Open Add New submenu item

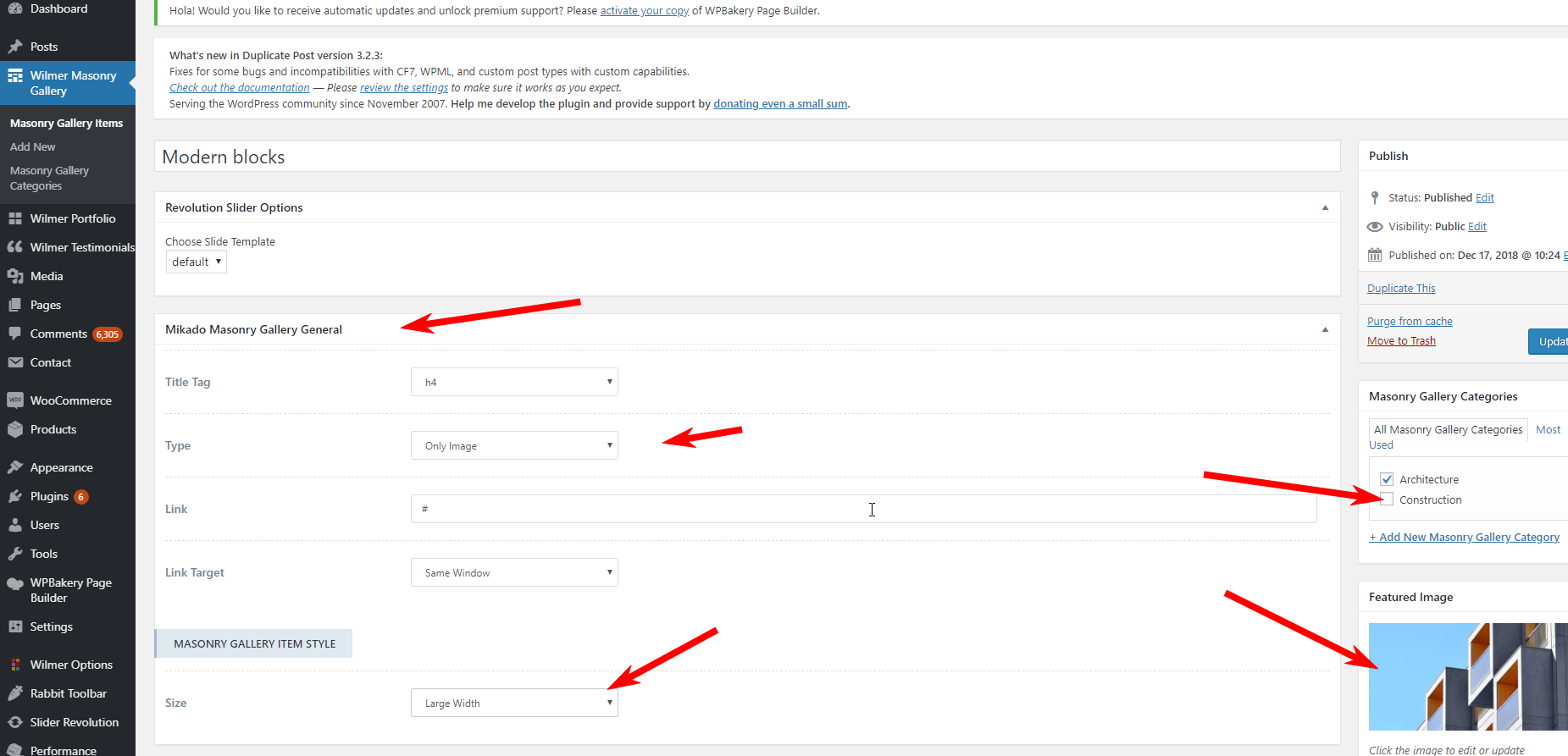click(x=32, y=146)
